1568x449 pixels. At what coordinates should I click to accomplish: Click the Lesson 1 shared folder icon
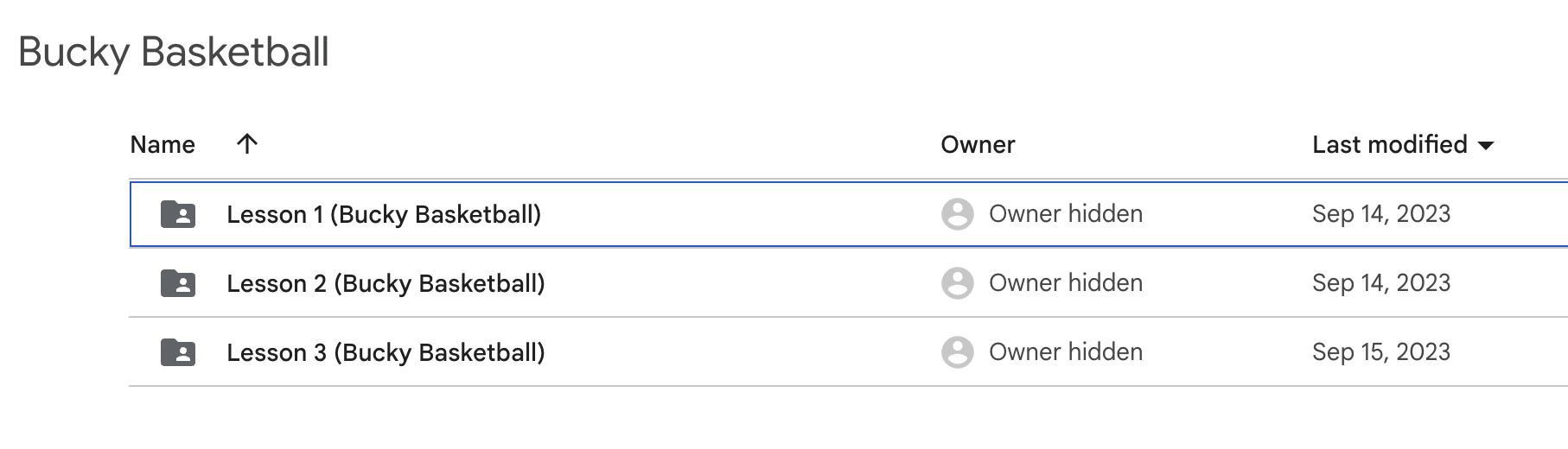coord(178,214)
